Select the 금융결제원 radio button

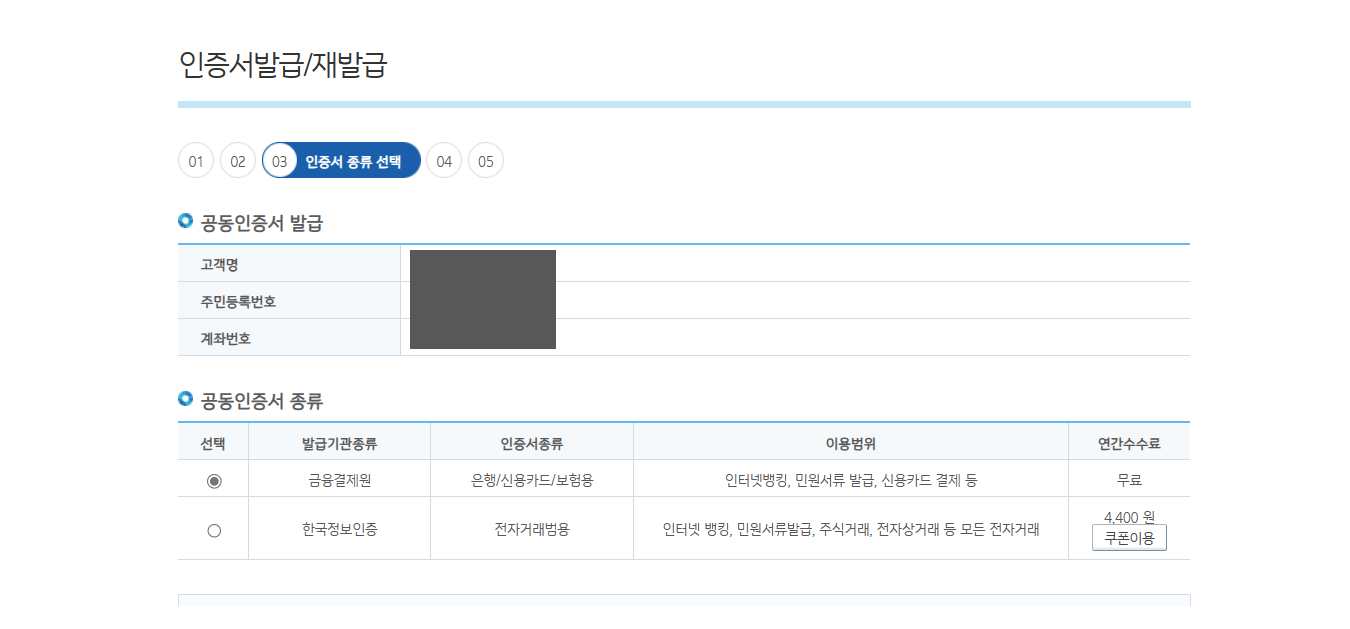point(214,481)
